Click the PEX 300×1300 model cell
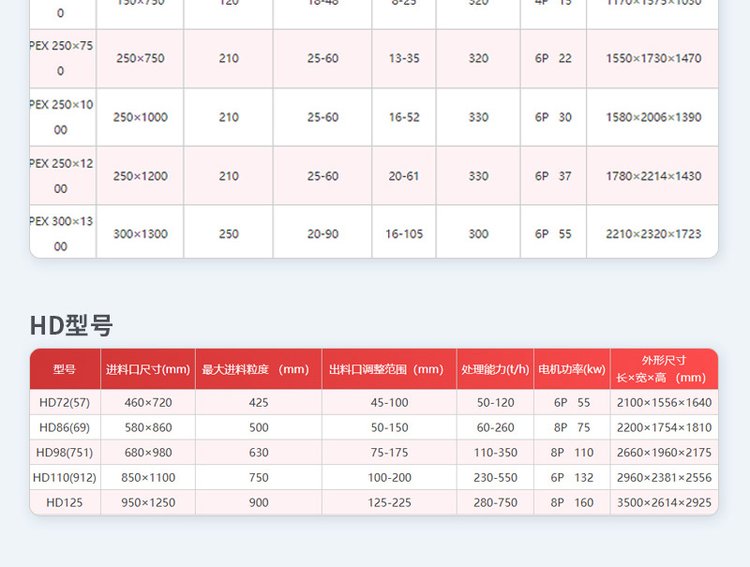 62,233
